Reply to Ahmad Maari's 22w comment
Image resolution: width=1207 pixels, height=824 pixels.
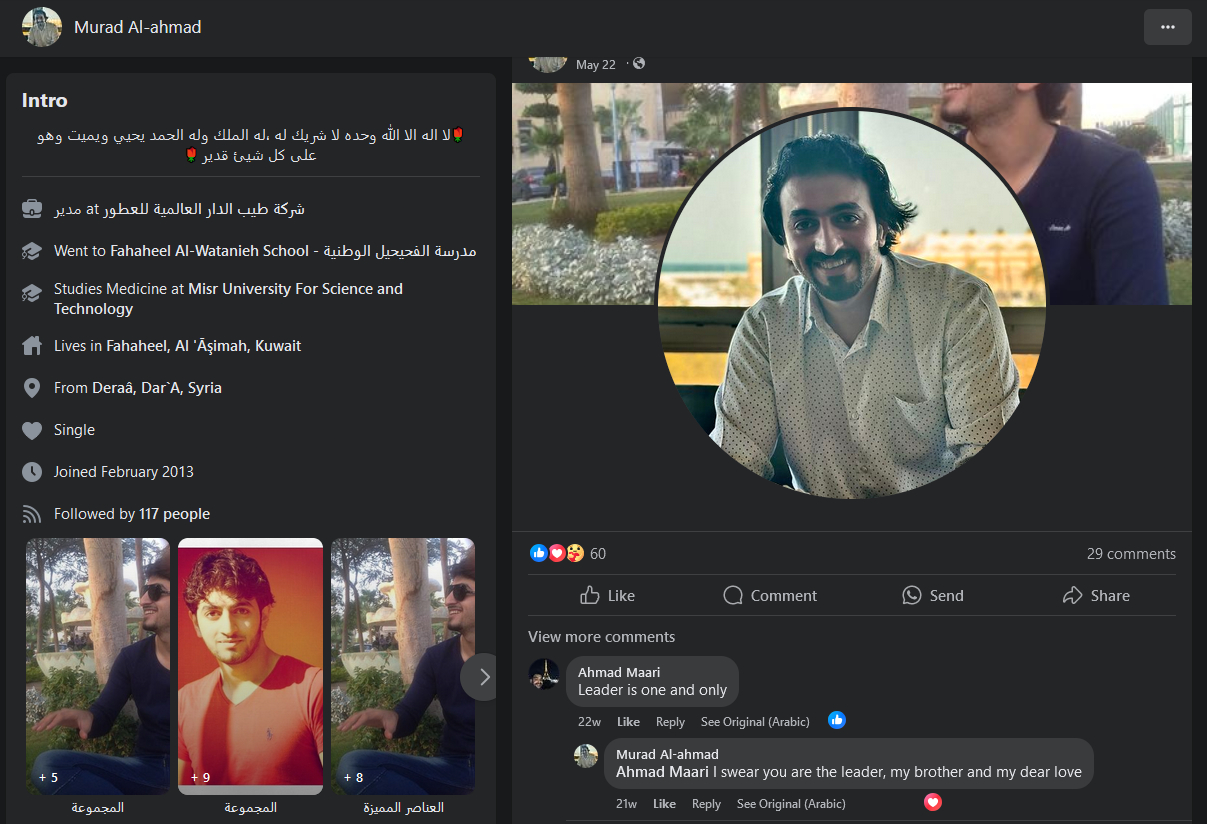tap(670, 722)
